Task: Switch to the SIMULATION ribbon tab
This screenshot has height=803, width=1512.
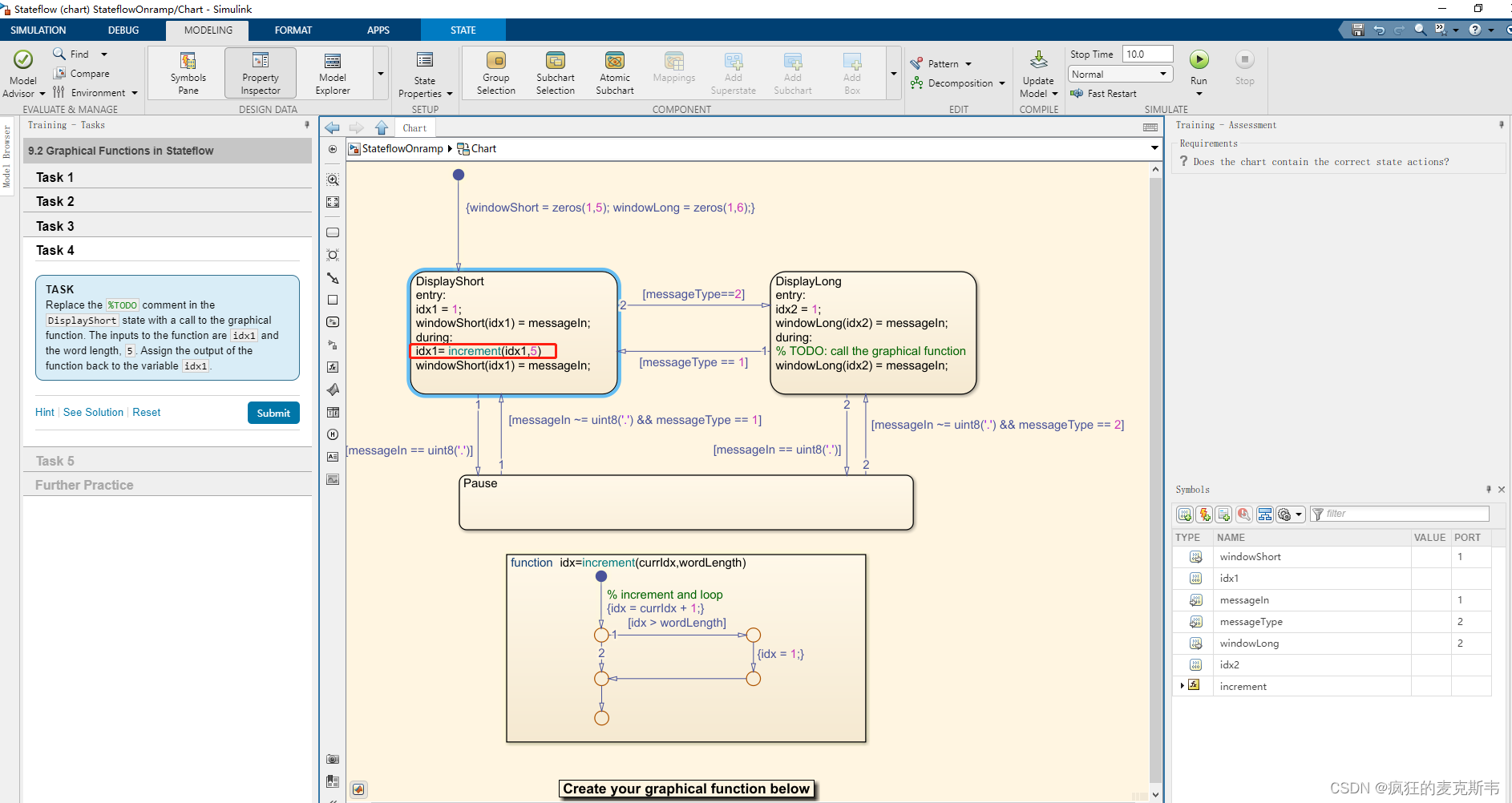Action: pos(37,30)
